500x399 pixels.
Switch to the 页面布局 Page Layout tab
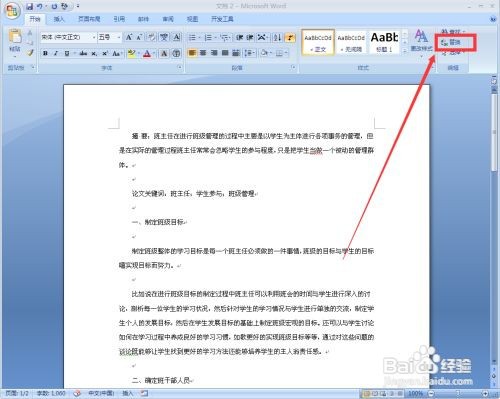point(89,19)
